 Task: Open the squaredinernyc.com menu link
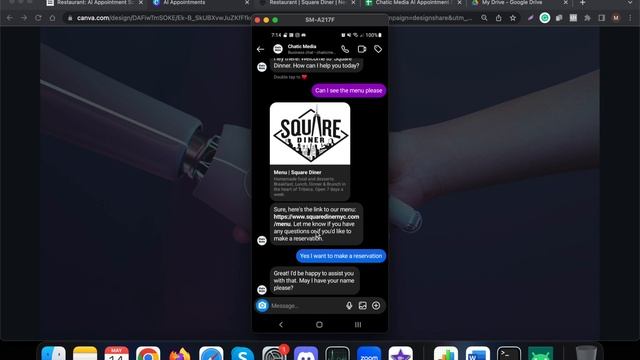click(x=316, y=220)
